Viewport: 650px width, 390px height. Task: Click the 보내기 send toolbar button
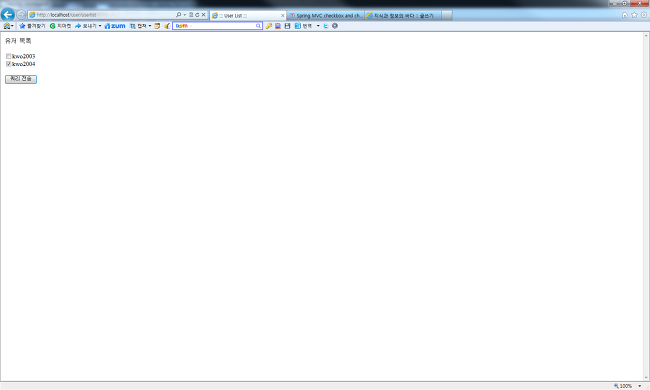pos(85,26)
